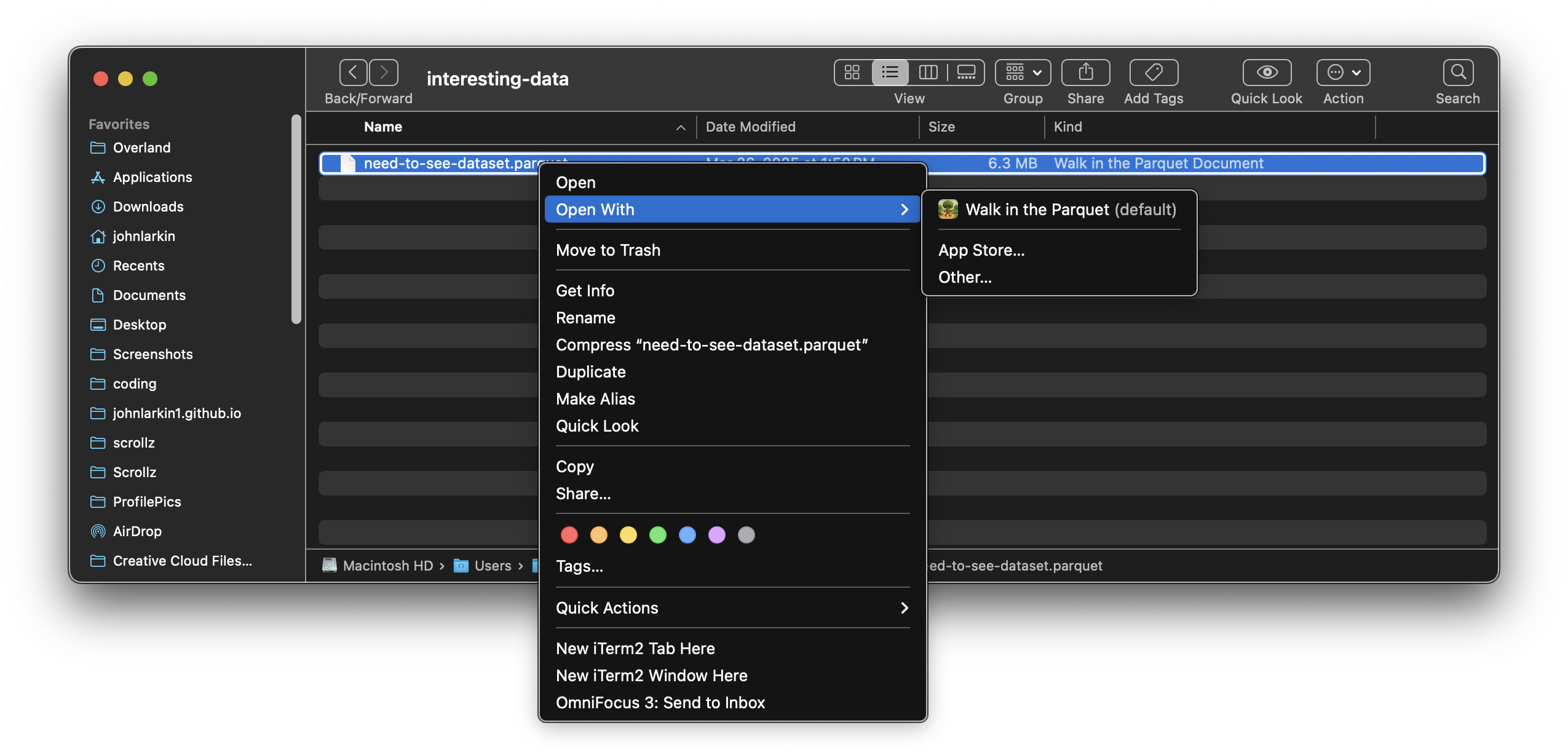Sort by the Kind column header
The image size is (1568, 755).
click(1210, 127)
